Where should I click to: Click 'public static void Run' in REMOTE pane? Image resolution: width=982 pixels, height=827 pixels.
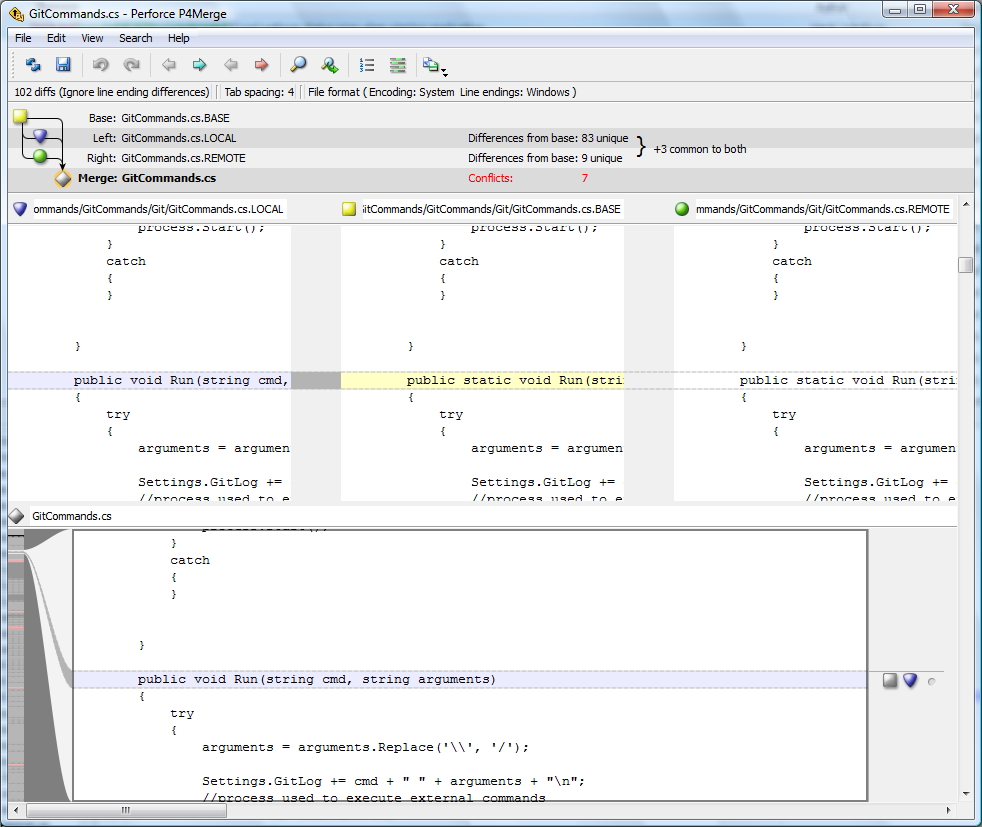[847, 380]
